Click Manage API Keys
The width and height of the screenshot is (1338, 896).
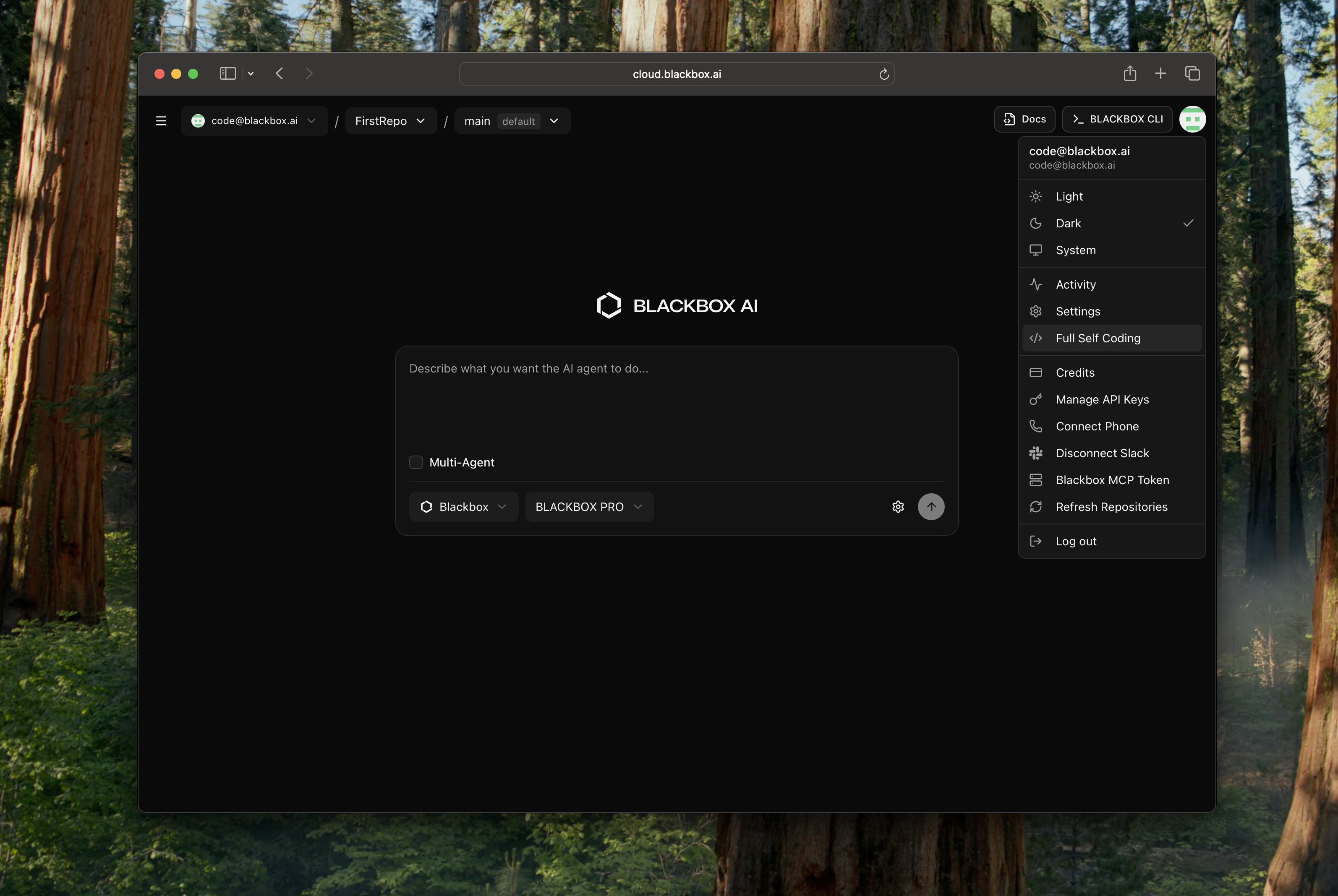pos(1102,399)
